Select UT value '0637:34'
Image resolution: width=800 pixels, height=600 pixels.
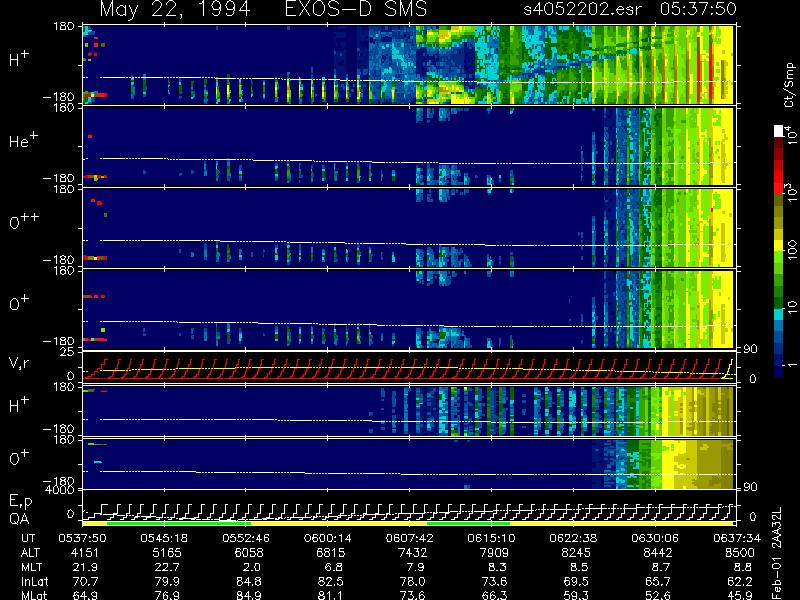tap(737, 538)
